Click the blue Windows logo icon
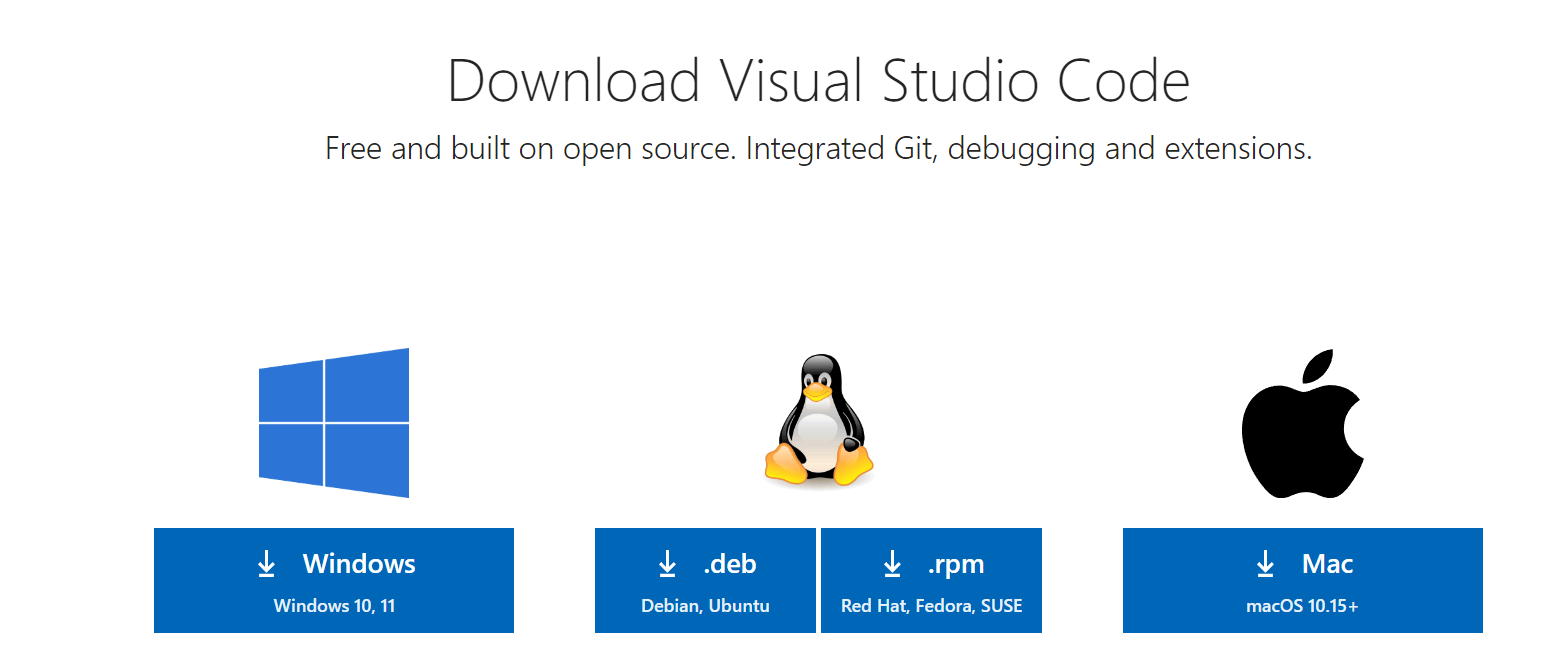 pyautogui.click(x=334, y=422)
